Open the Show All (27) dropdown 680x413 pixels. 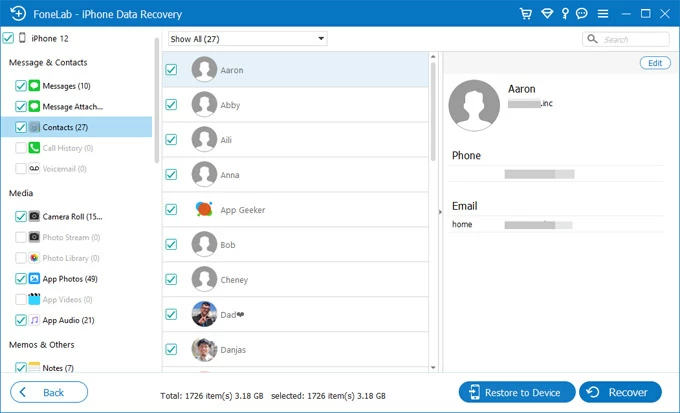click(247, 39)
